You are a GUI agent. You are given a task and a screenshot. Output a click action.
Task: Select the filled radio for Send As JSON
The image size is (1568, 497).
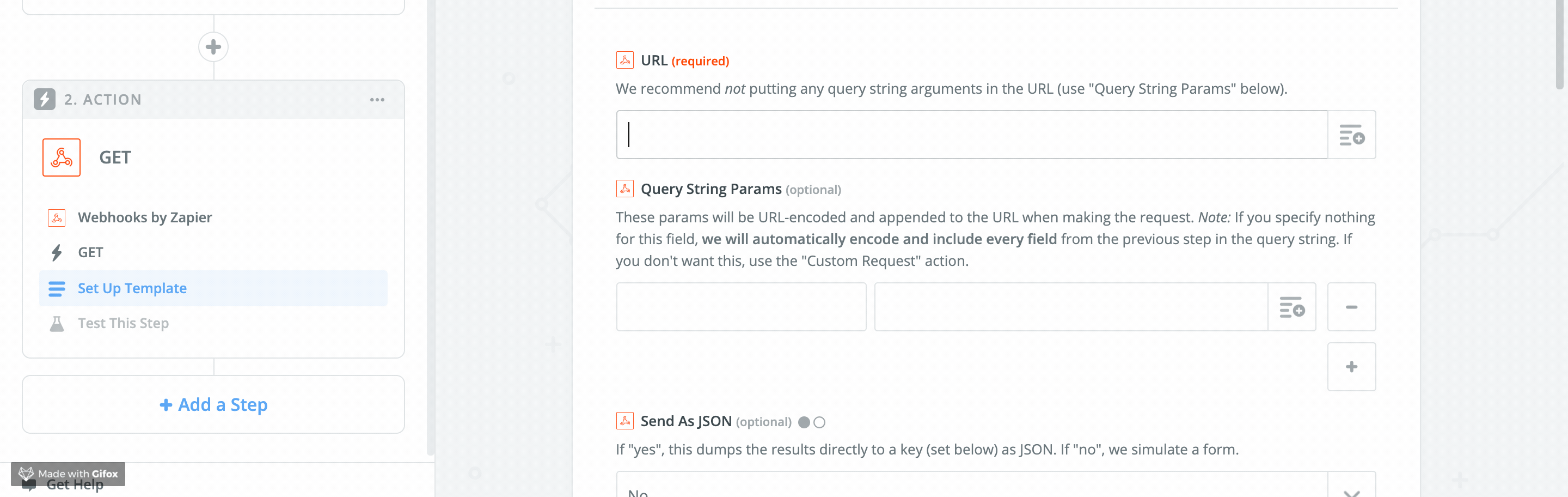coord(805,421)
